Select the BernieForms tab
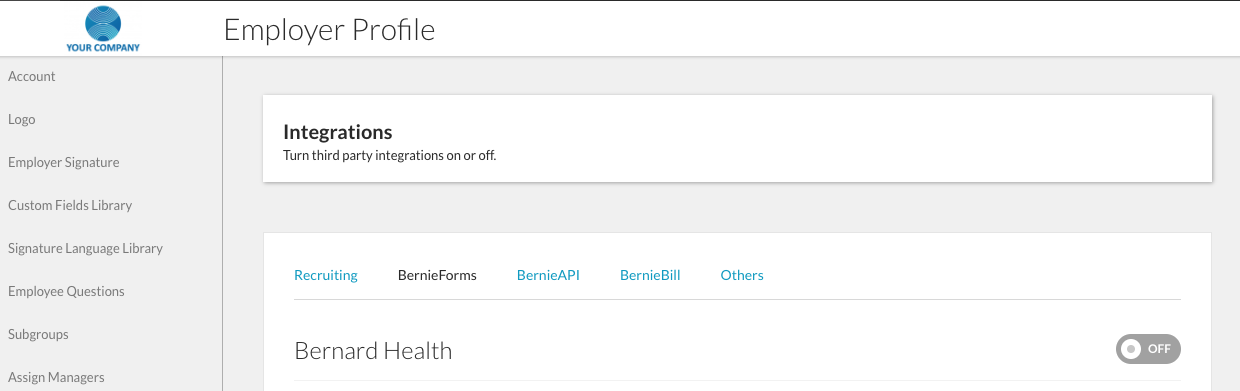This screenshot has width=1240, height=391. point(437,275)
